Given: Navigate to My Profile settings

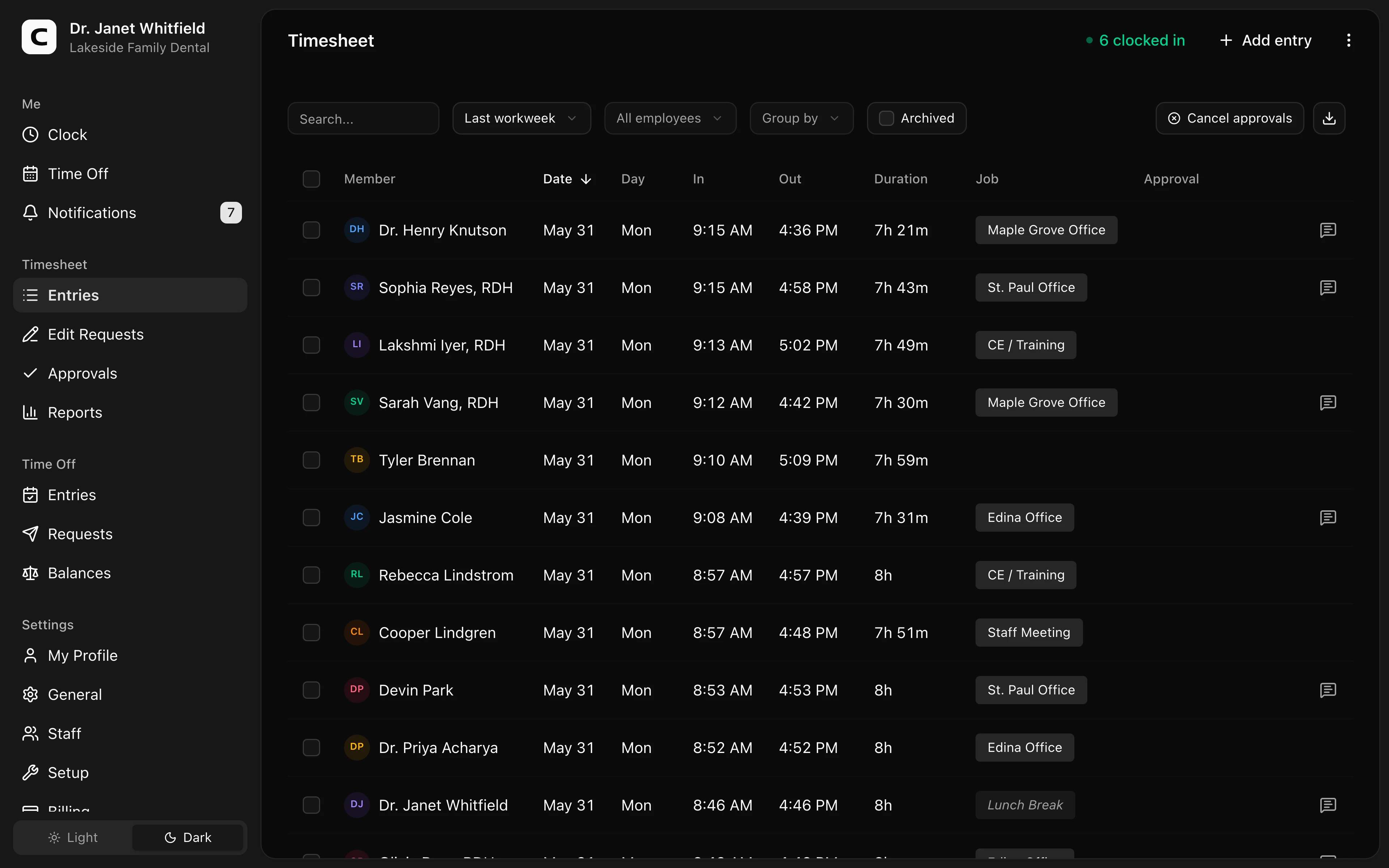Looking at the screenshot, I should point(130,656).
